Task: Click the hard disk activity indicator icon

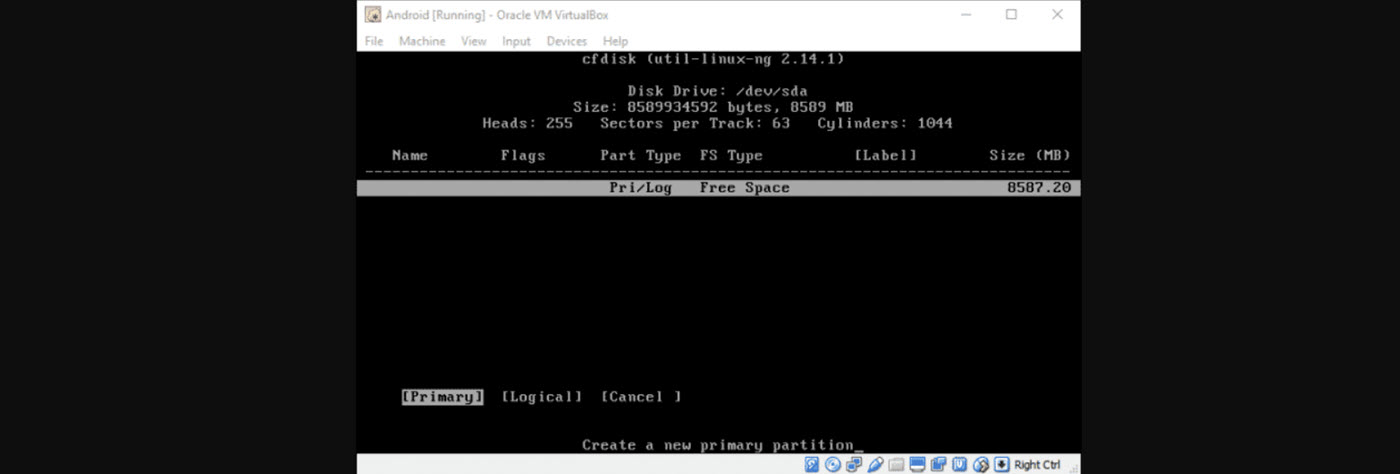Action: click(812, 464)
